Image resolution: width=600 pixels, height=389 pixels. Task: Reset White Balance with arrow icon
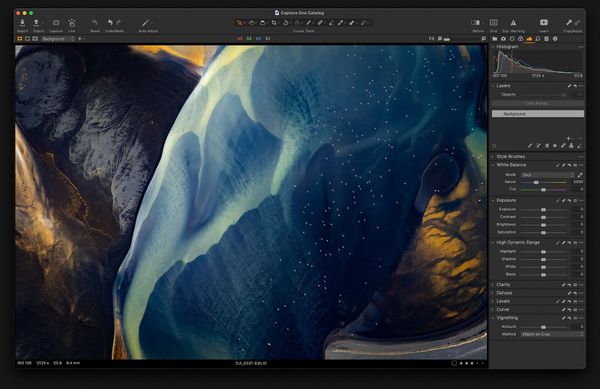(x=569, y=165)
